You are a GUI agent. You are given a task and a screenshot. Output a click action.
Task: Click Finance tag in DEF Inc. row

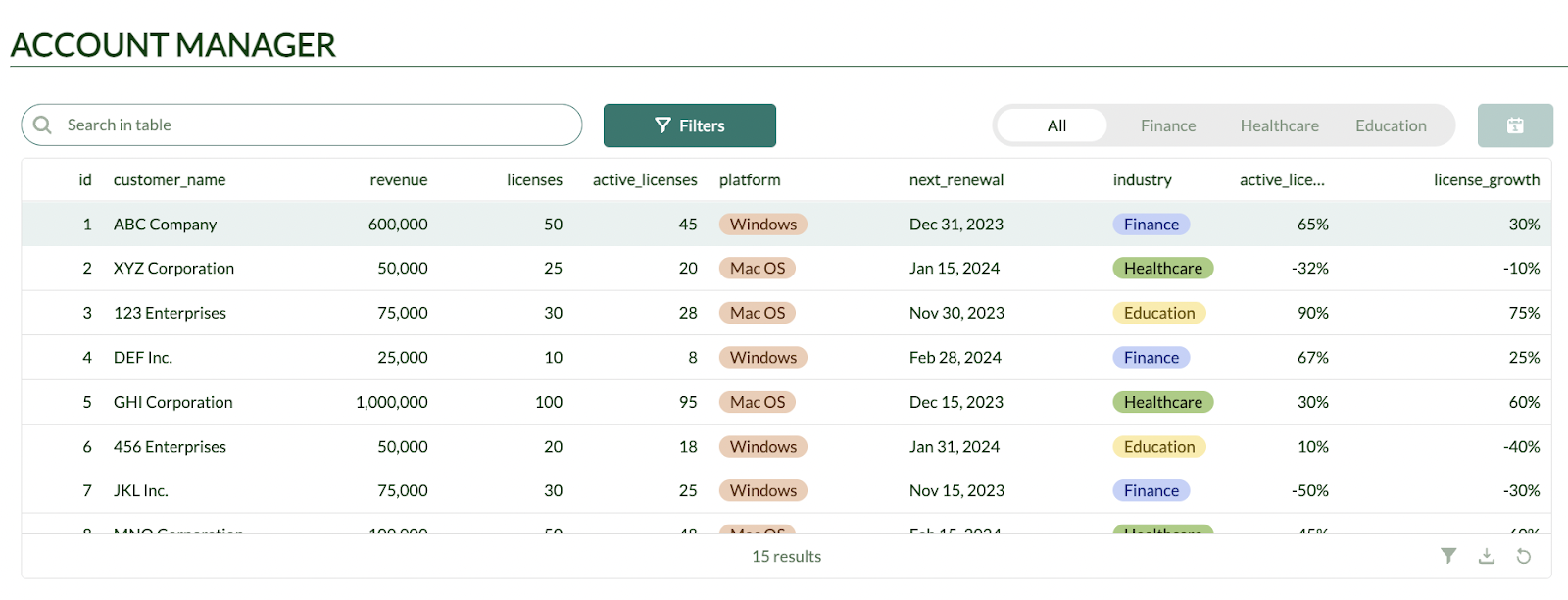(x=1151, y=358)
